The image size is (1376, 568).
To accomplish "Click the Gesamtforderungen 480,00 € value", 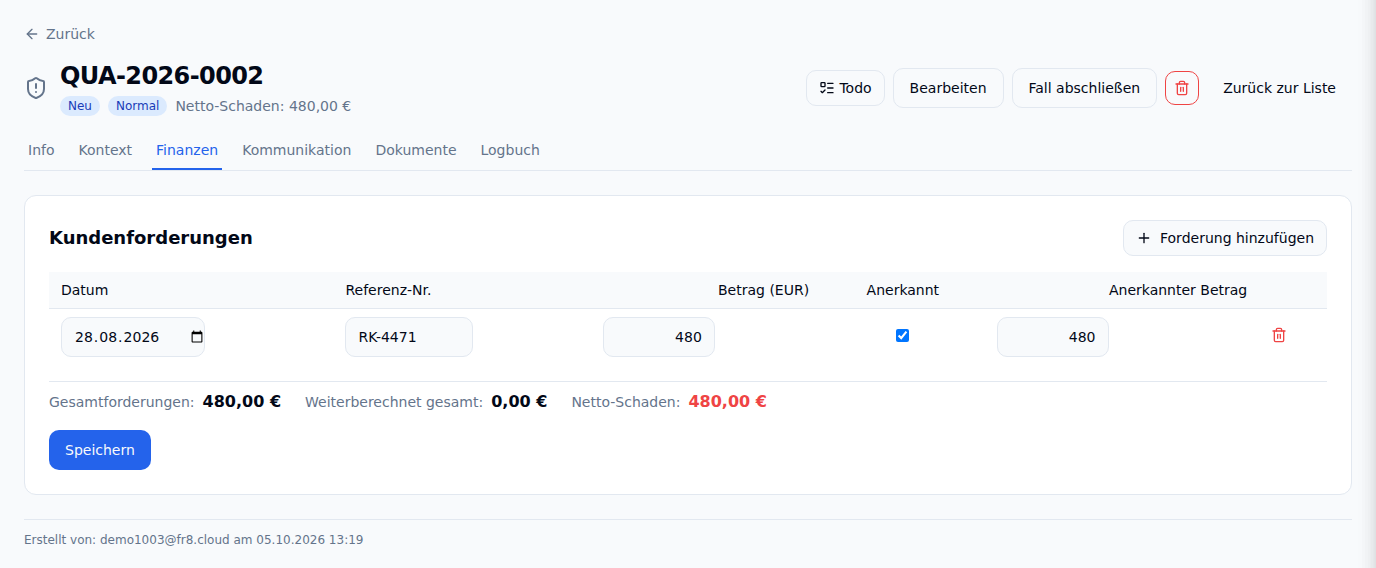I will pos(242,402).
